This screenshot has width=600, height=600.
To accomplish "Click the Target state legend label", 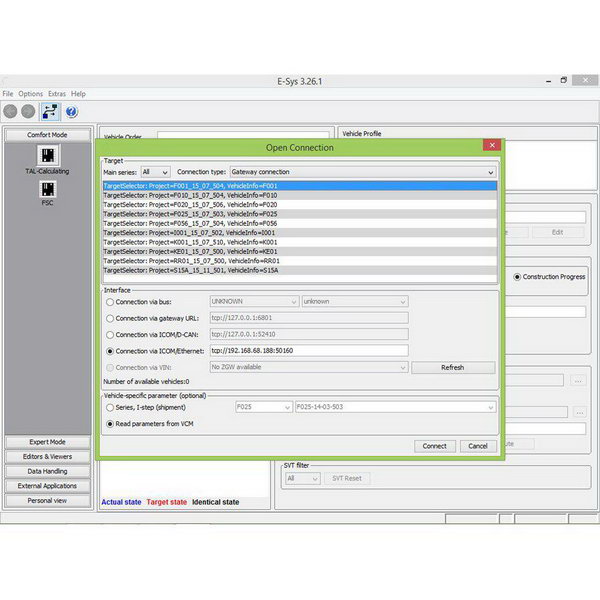I will 166,502.
